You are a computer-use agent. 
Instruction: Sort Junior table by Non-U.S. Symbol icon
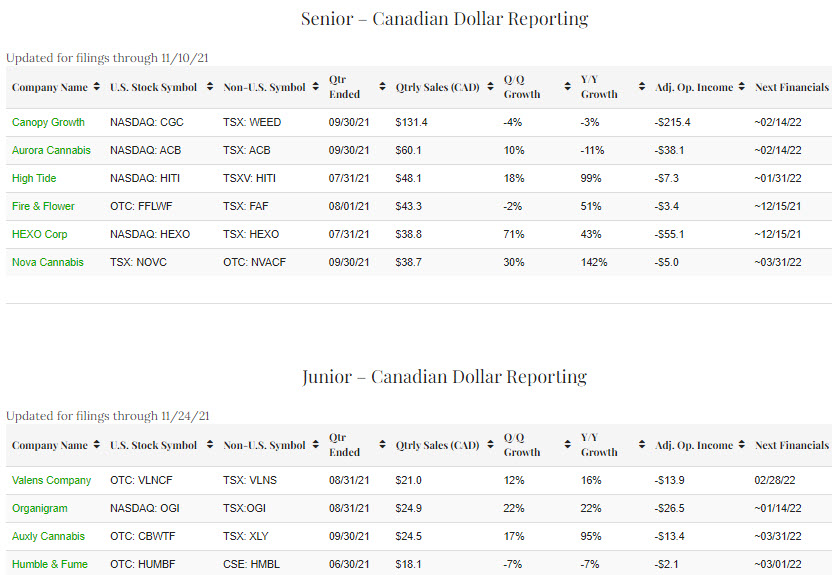pyautogui.click(x=314, y=445)
